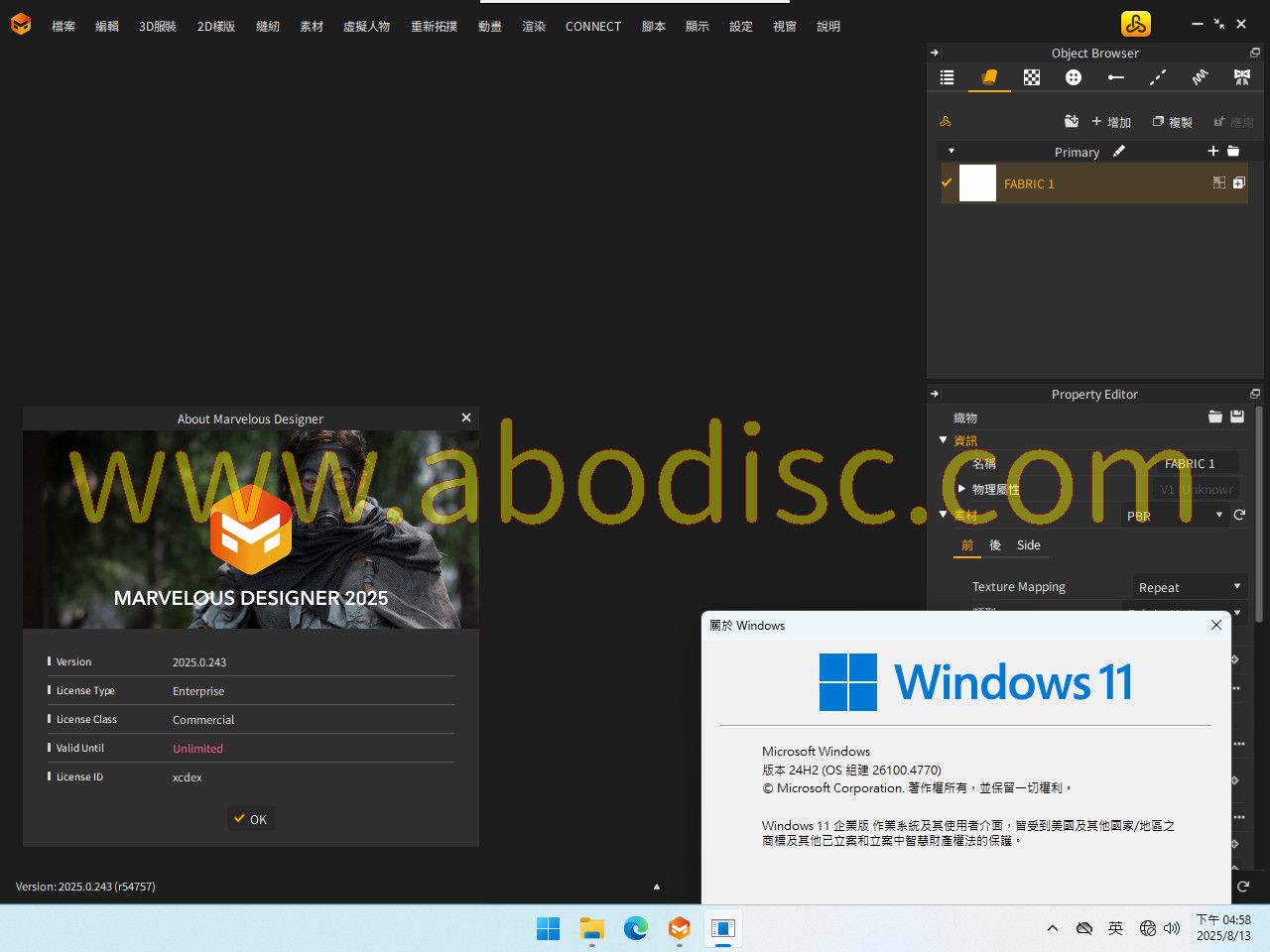Screen dimensions: 1270x952
Task: Reset the material type with the icon beside PBR
Action: (1239, 515)
